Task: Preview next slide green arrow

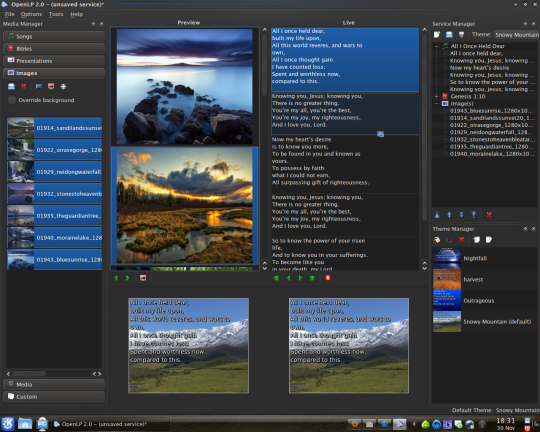Action: click(x=128, y=278)
